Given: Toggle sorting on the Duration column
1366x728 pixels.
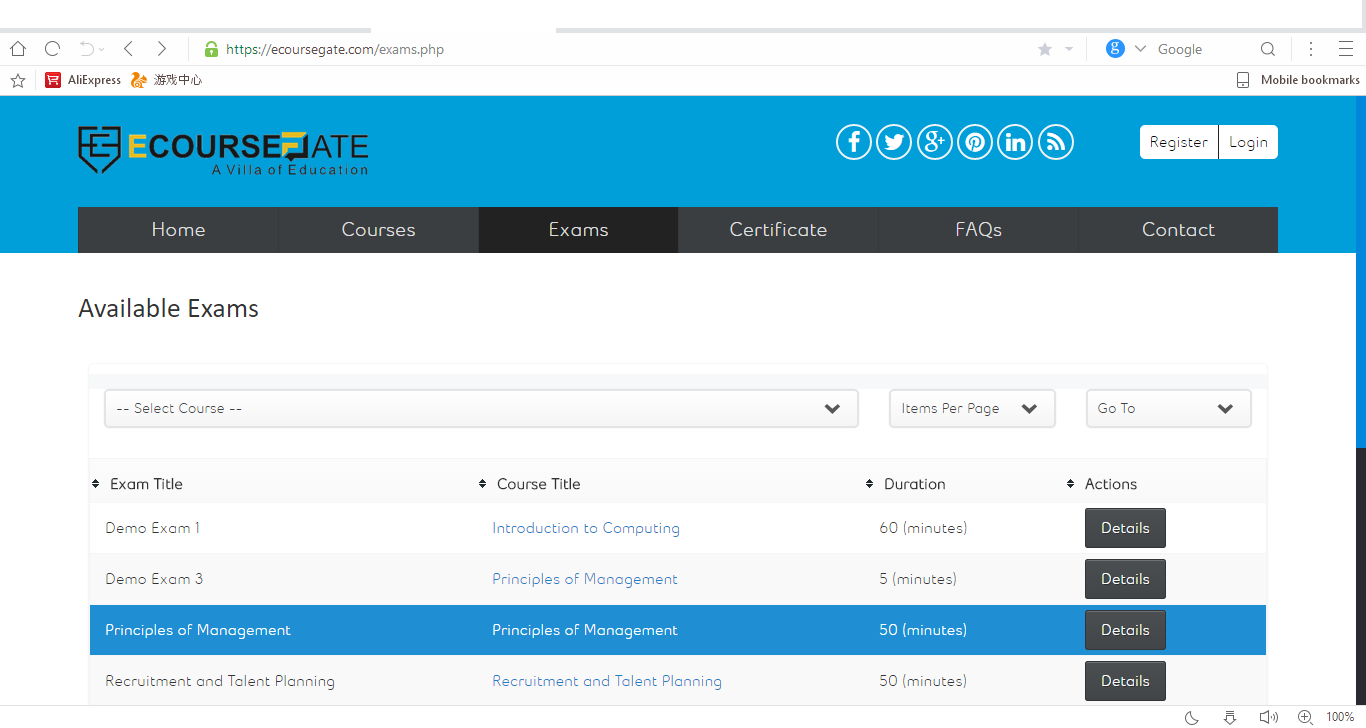Looking at the screenshot, I should point(869,483).
